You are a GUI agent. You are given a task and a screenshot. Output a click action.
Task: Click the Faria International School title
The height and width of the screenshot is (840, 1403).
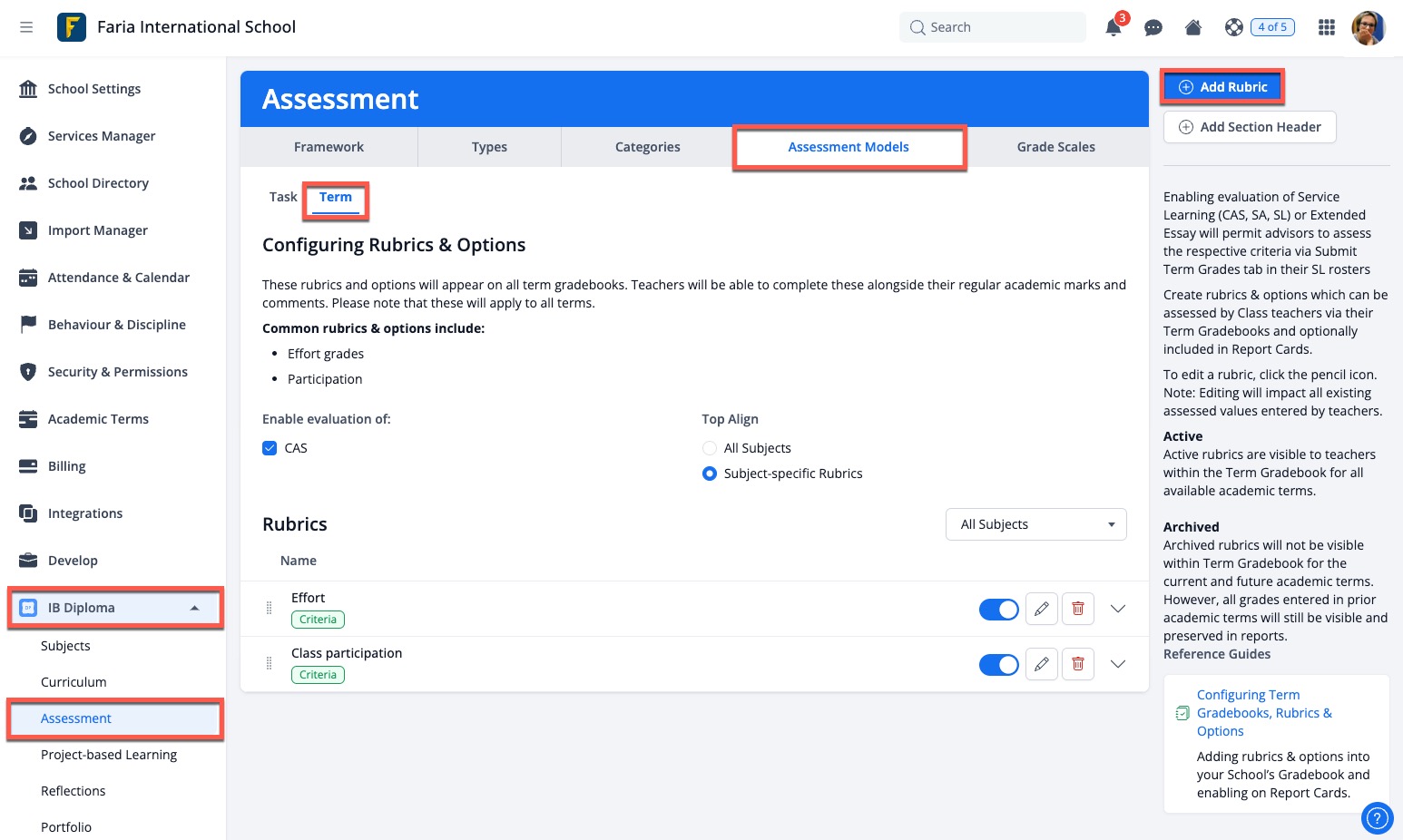point(197,27)
